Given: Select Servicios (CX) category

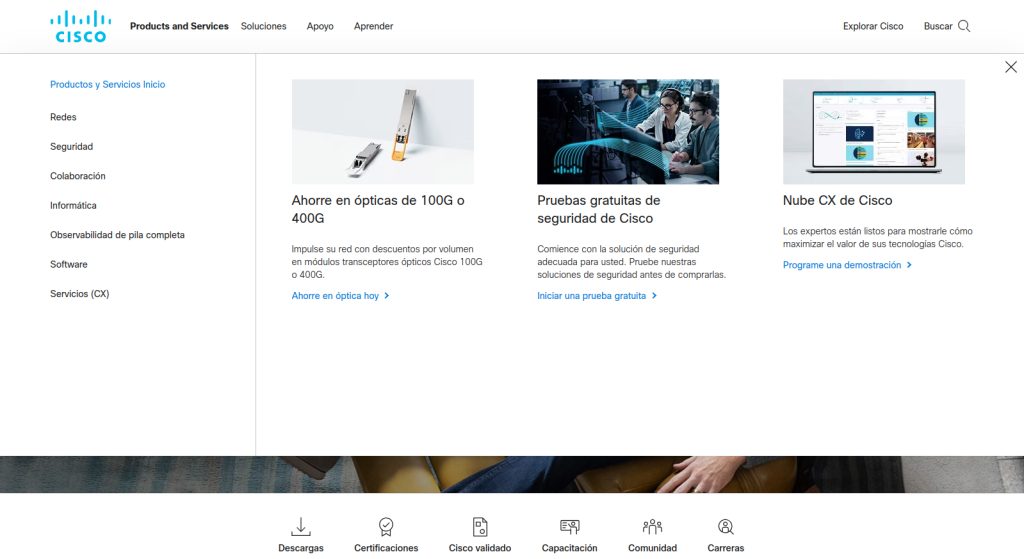Looking at the screenshot, I should (80, 294).
